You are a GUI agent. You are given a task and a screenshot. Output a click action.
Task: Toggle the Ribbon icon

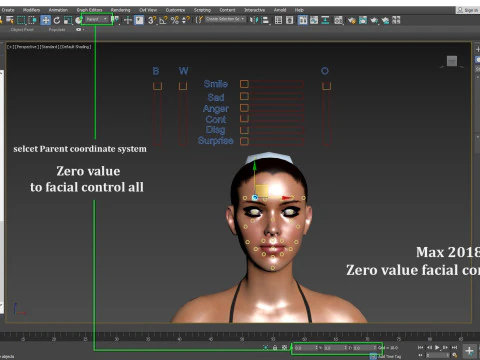[303, 20]
